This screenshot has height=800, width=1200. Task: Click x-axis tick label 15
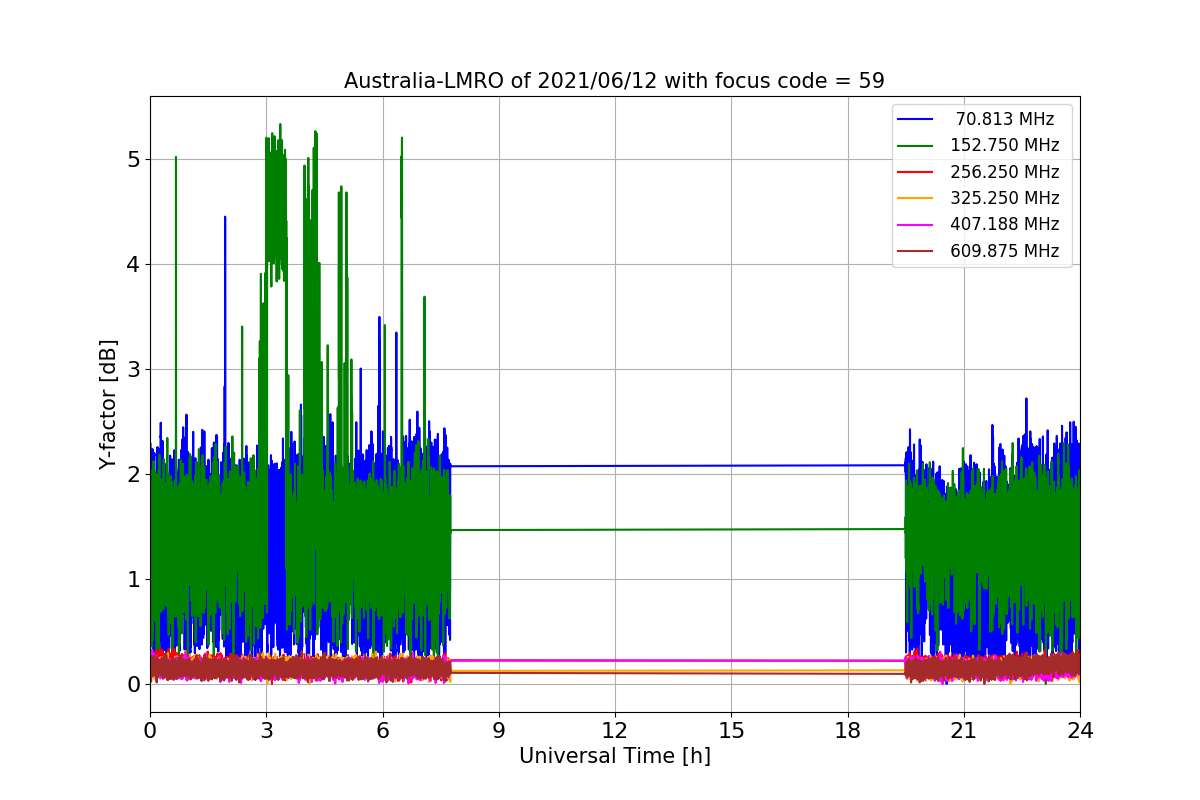(731, 731)
